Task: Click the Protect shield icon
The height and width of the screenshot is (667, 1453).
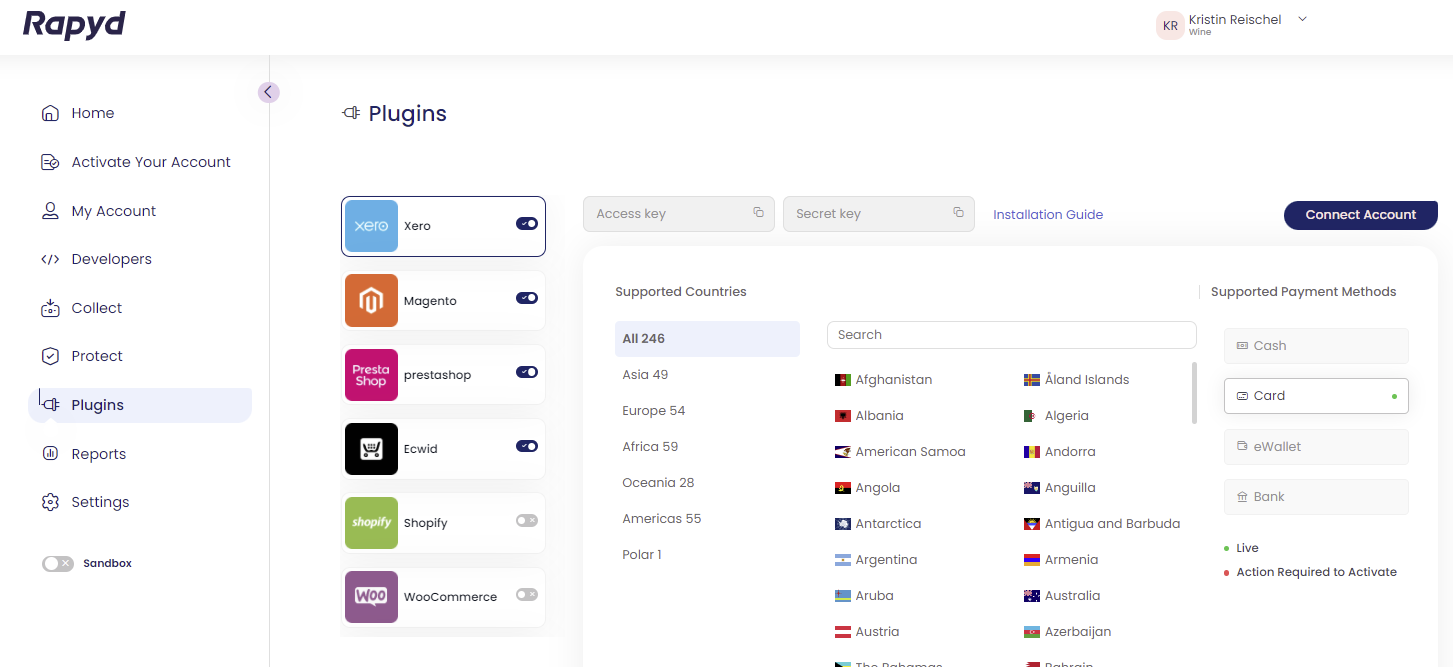Action: (50, 356)
